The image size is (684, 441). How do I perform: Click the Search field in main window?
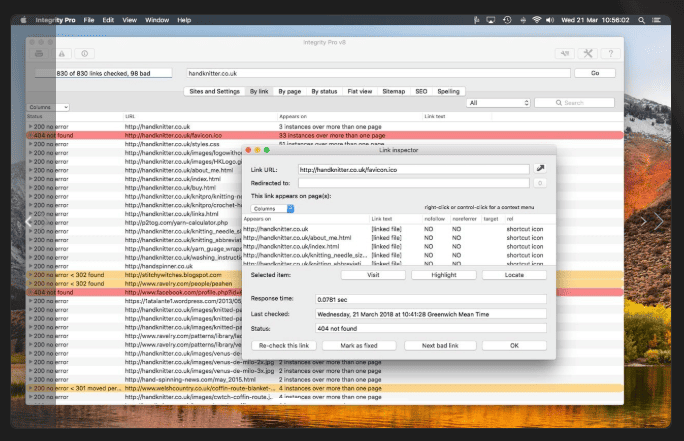coord(574,103)
